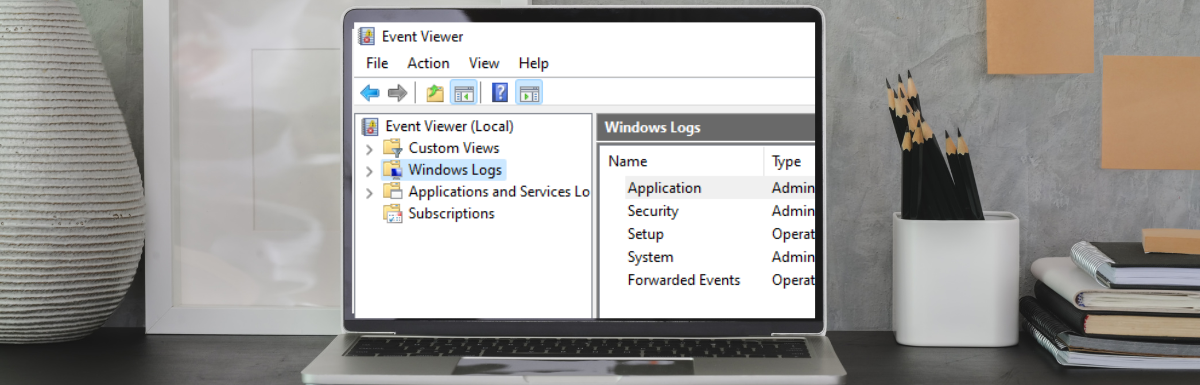Select Windows Logs in the tree

[455, 170]
